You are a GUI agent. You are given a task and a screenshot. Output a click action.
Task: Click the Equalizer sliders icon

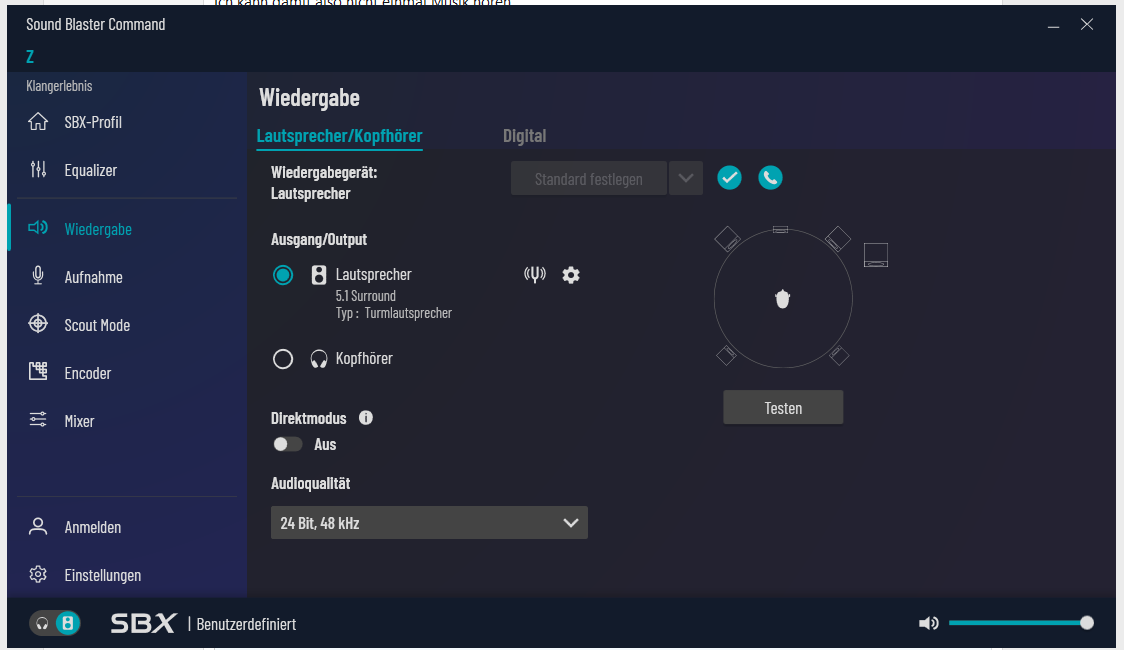click(x=38, y=170)
